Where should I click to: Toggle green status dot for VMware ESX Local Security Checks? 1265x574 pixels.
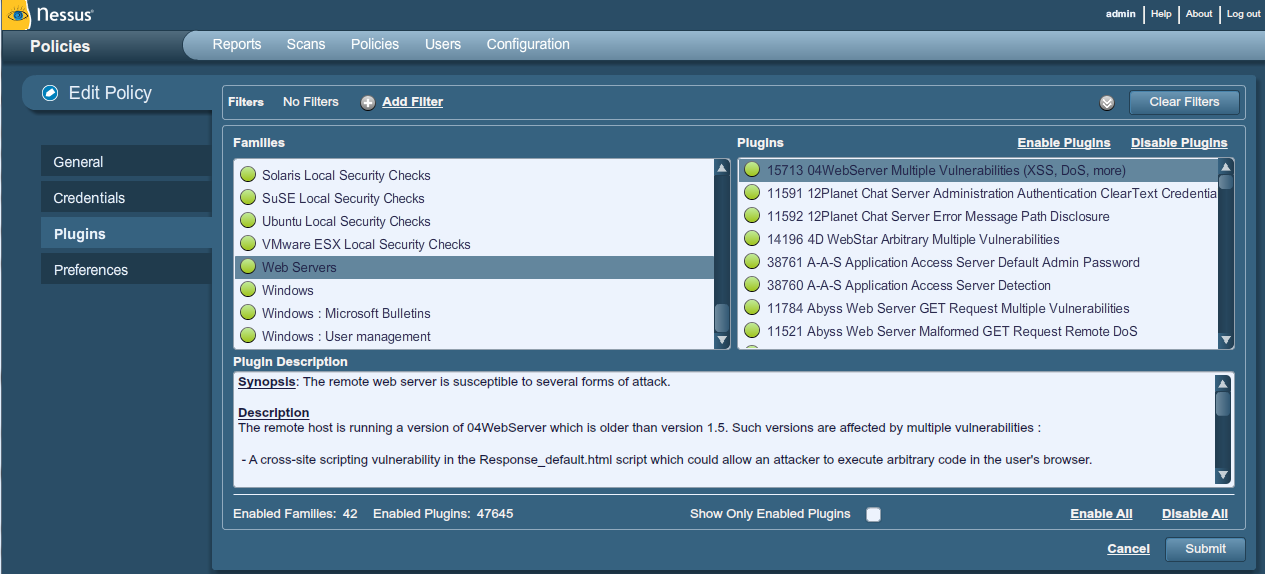[x=248, y=244]
